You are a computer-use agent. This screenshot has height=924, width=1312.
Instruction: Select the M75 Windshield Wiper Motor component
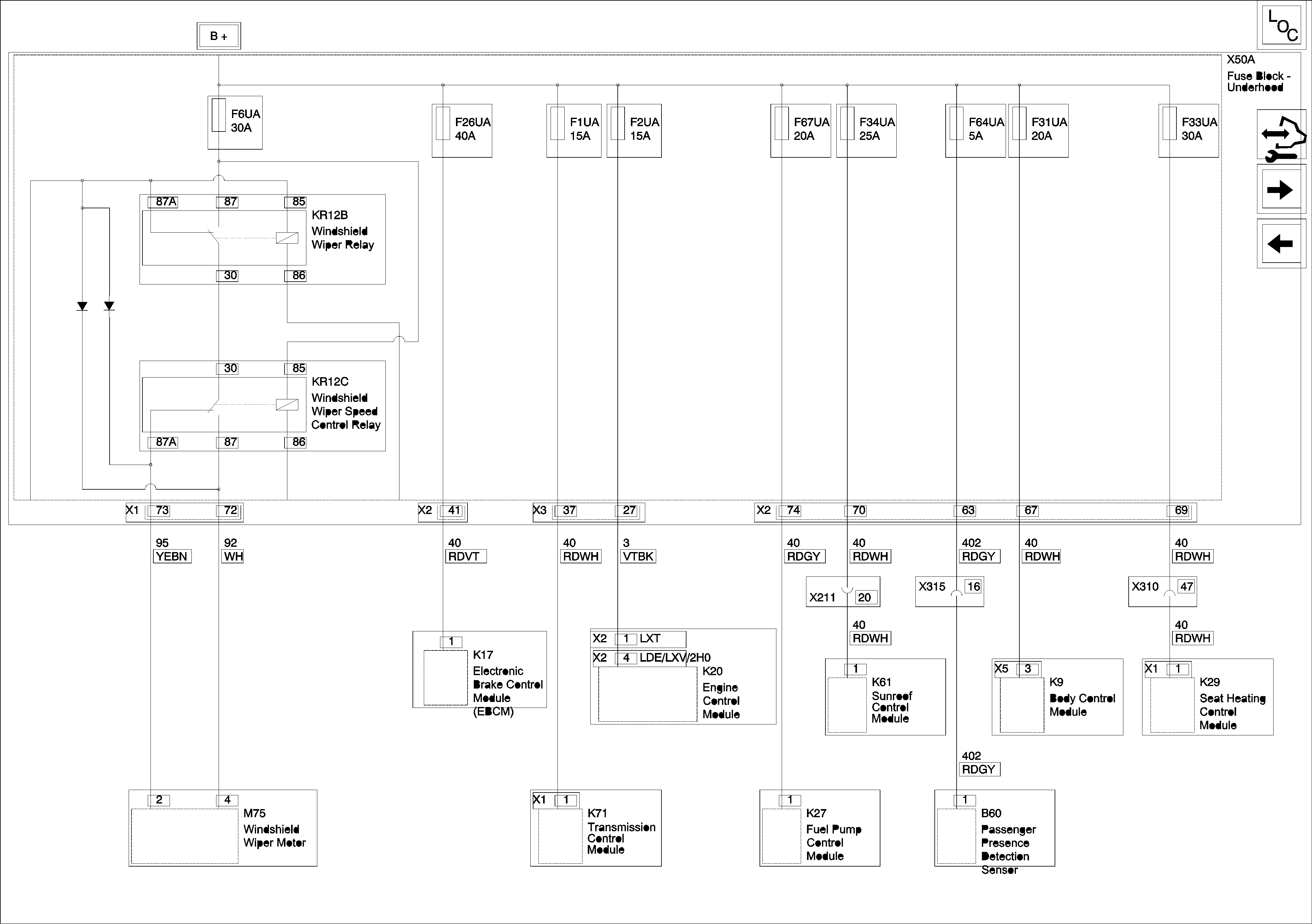pyautogui.click(x=223, y=828)
